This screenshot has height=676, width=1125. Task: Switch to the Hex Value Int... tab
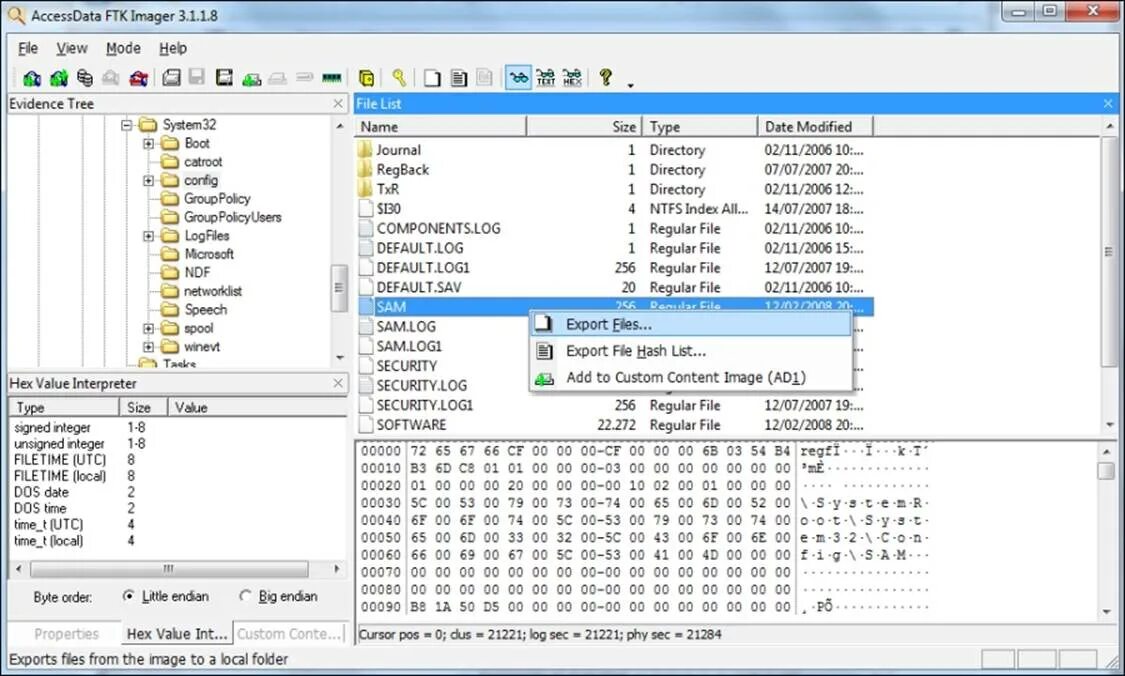[176, 634]
